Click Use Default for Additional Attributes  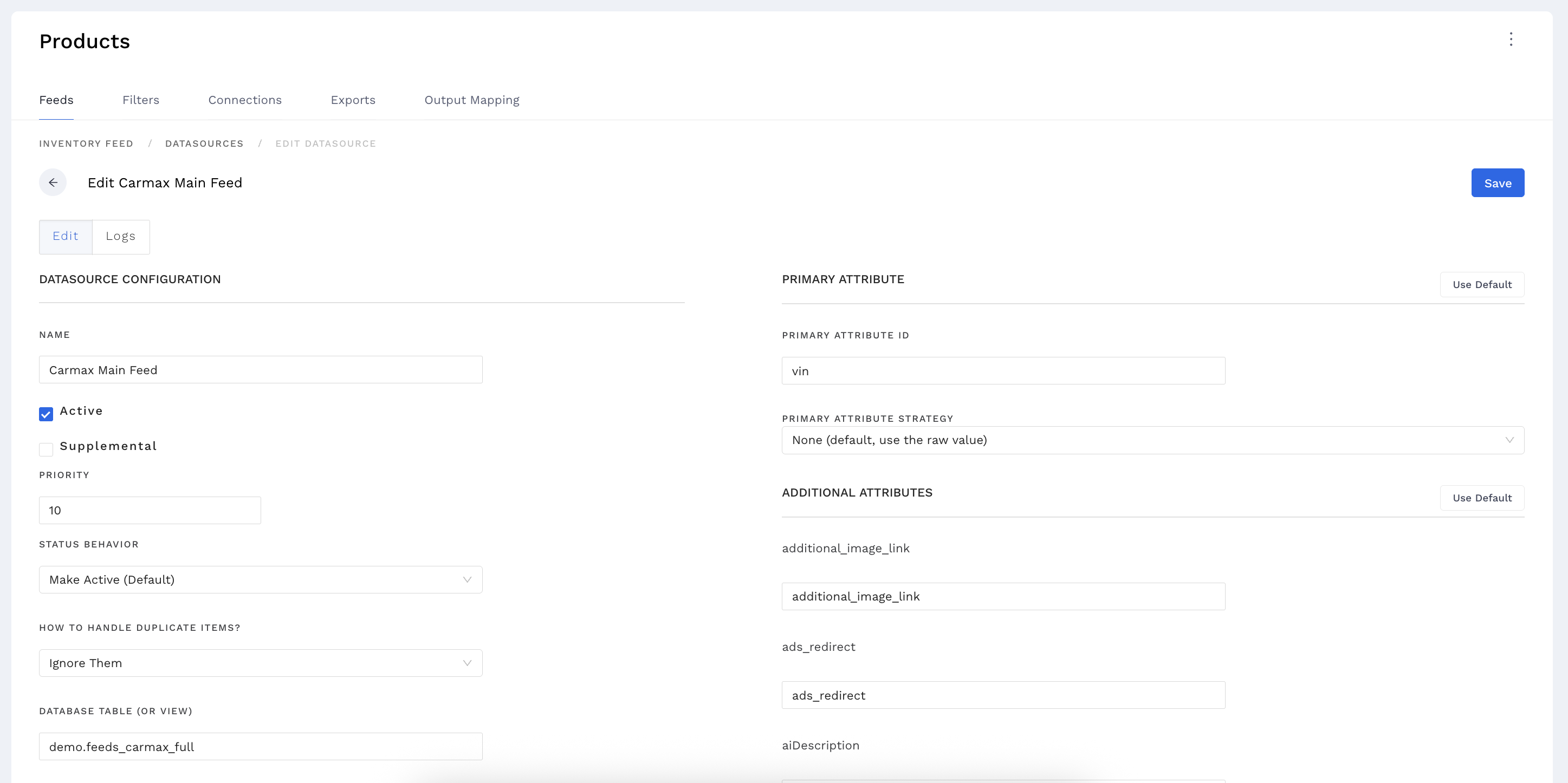pos(1481,498)
